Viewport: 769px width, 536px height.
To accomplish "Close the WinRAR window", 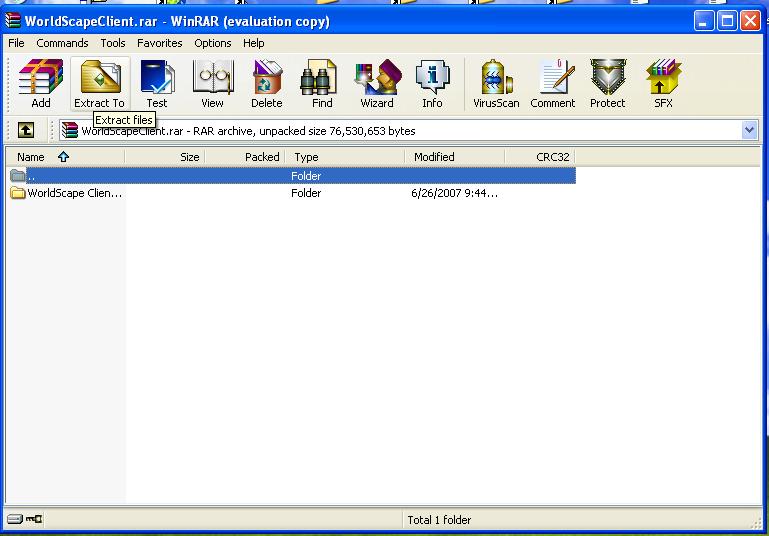I will (750, 21).
